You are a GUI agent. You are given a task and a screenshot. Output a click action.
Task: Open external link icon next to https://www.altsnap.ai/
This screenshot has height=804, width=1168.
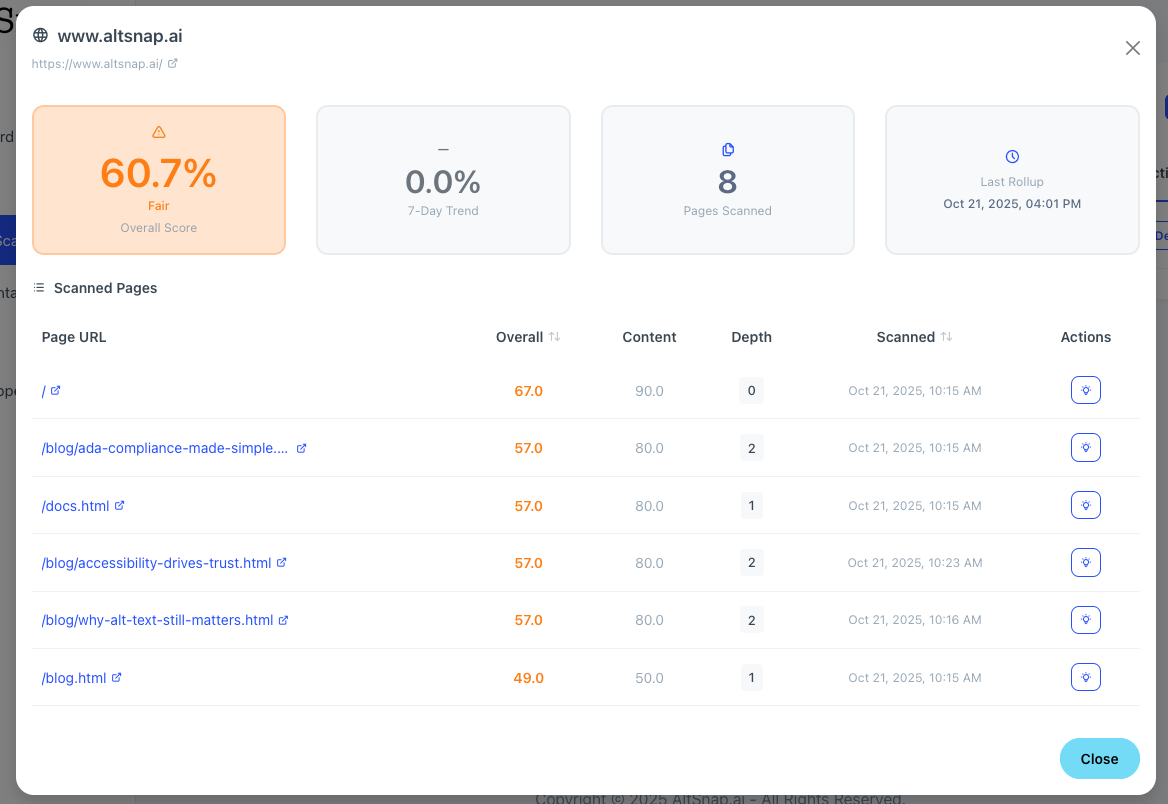[x=172, y=63]
